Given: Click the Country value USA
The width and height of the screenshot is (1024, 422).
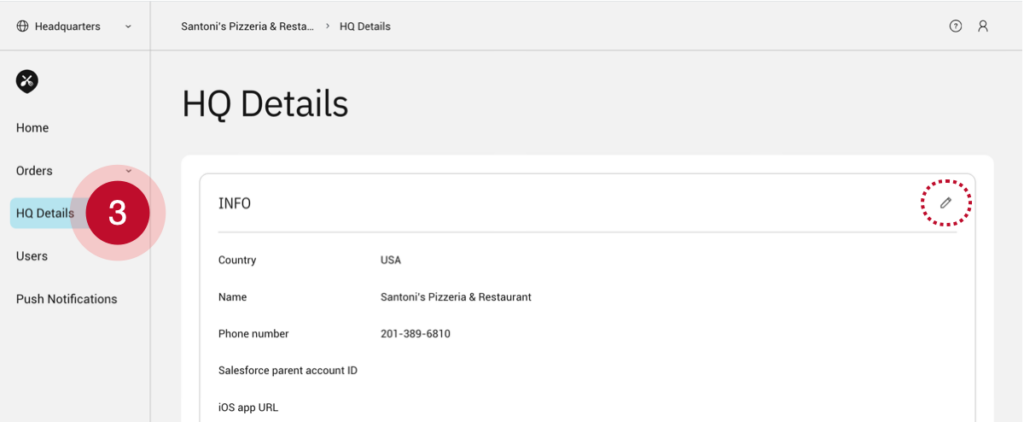Looking at the screenshot, I should tap(390, 260).
